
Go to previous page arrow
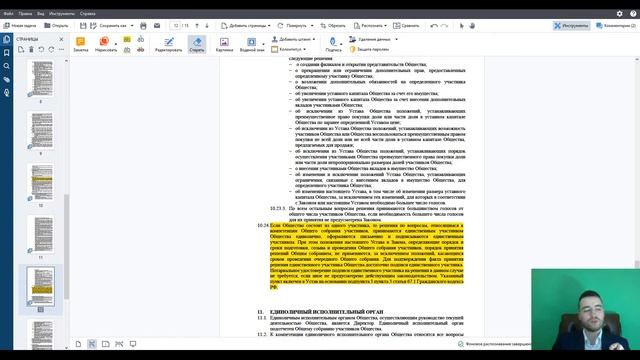(x=197, y=26)
